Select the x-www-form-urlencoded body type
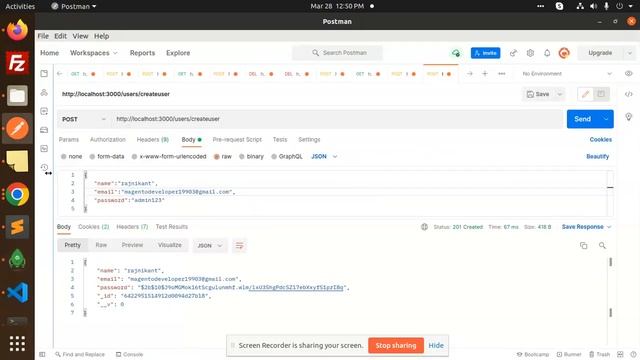640x360 pixels. coord(169,156)
